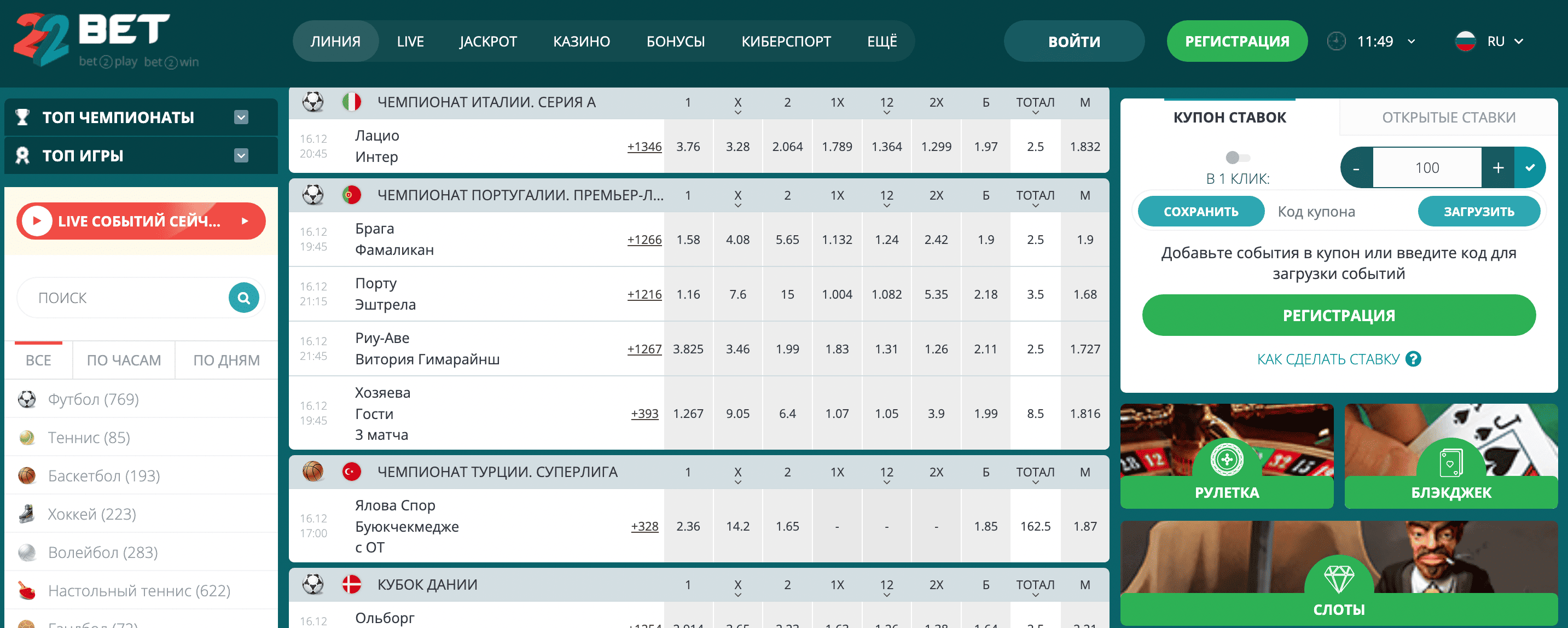
Task: Click the hockey skate icon beside Хоккей (223)
Action: coord(27,514)
